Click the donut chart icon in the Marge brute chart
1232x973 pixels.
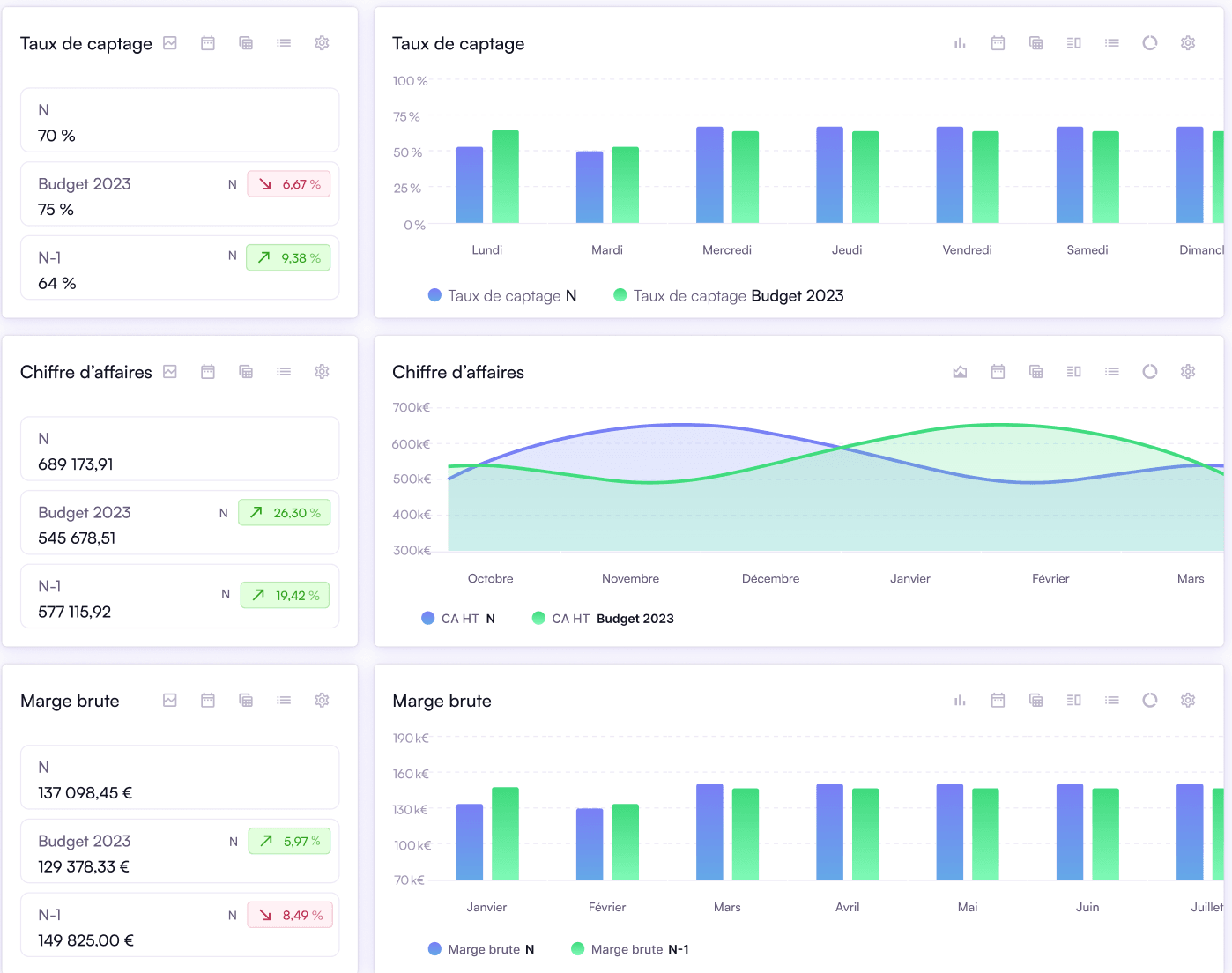[x=1150, y=701]
